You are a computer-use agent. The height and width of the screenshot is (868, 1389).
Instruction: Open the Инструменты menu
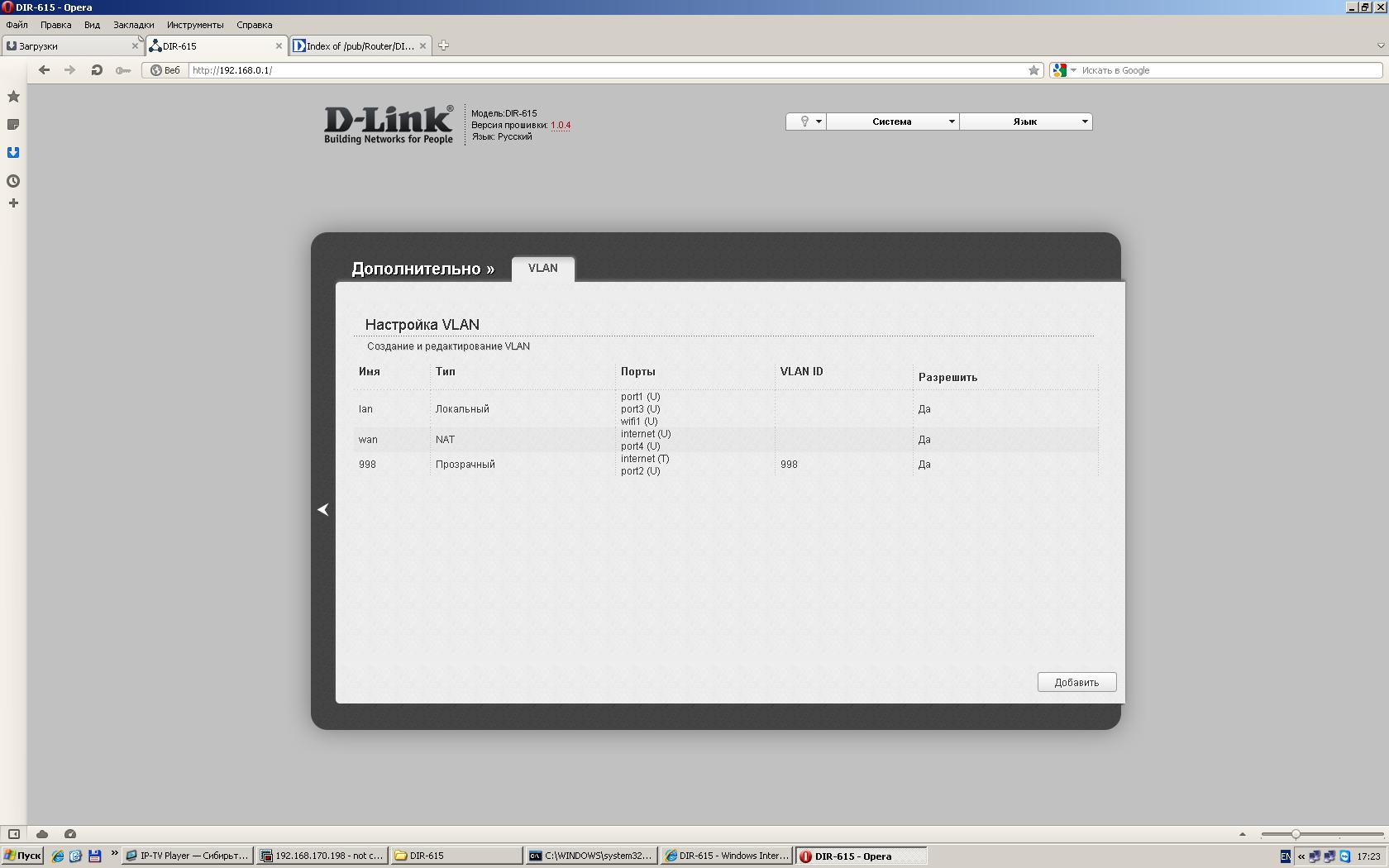195,25
